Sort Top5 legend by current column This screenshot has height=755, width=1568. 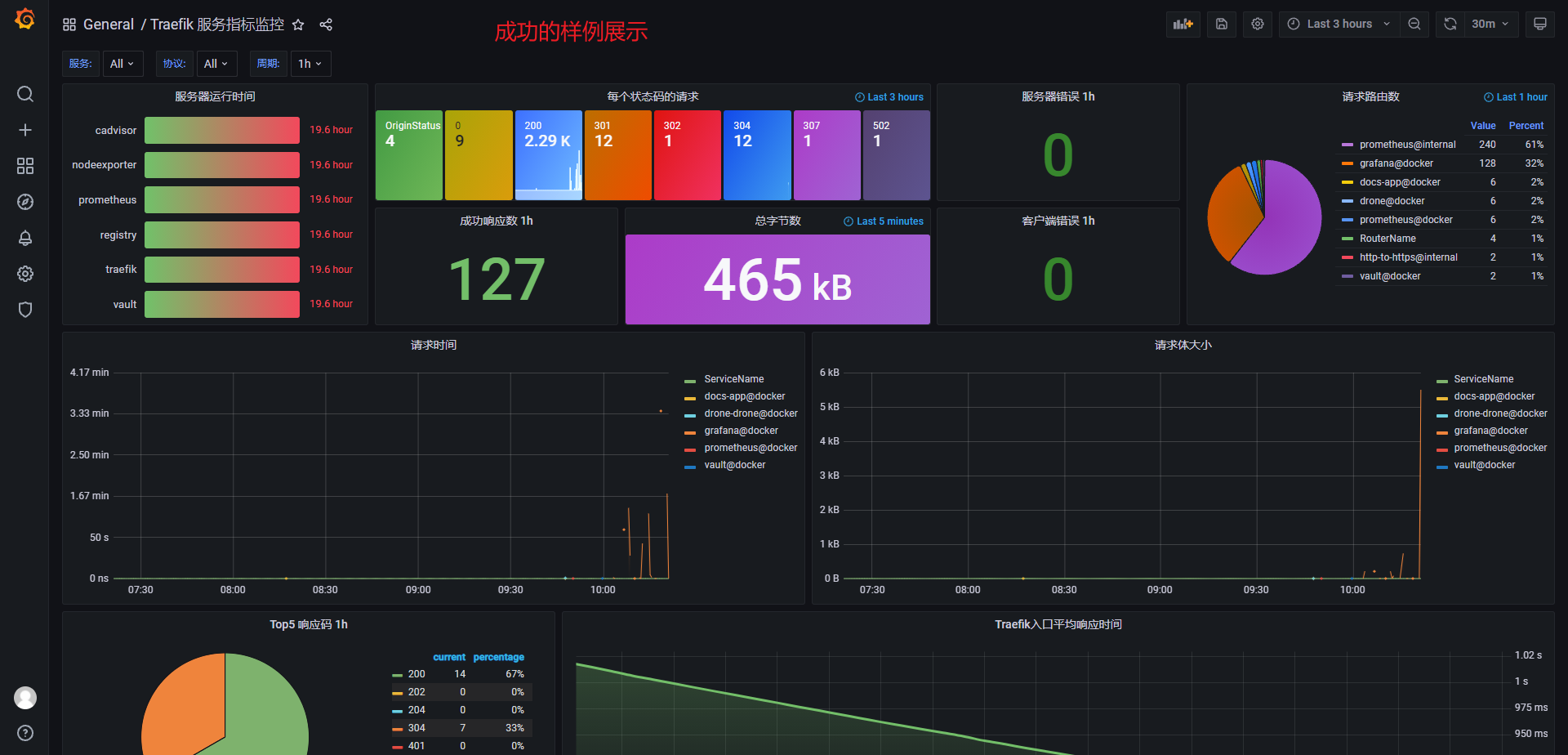click(x=449, y=657)
